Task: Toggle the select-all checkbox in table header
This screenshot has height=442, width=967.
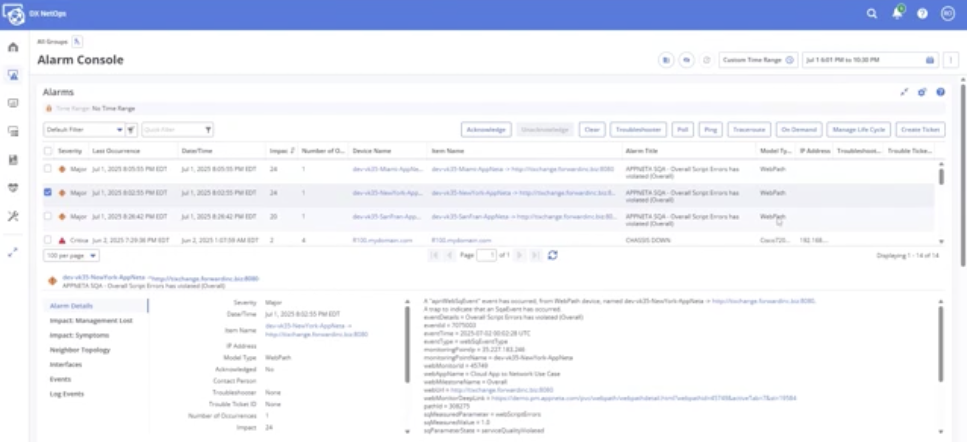Action: [x=48, y=151]
